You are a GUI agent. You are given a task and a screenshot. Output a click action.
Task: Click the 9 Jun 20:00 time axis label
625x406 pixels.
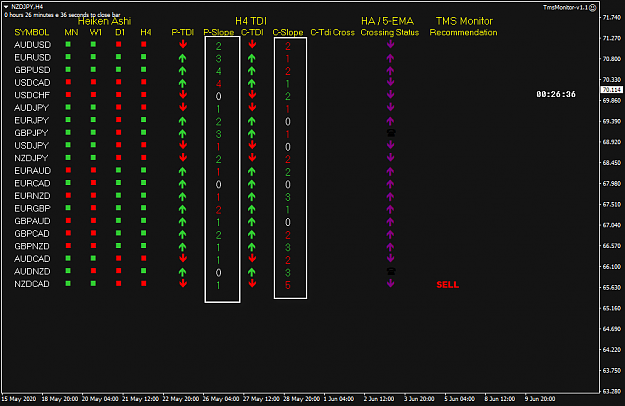pos(540,398)
